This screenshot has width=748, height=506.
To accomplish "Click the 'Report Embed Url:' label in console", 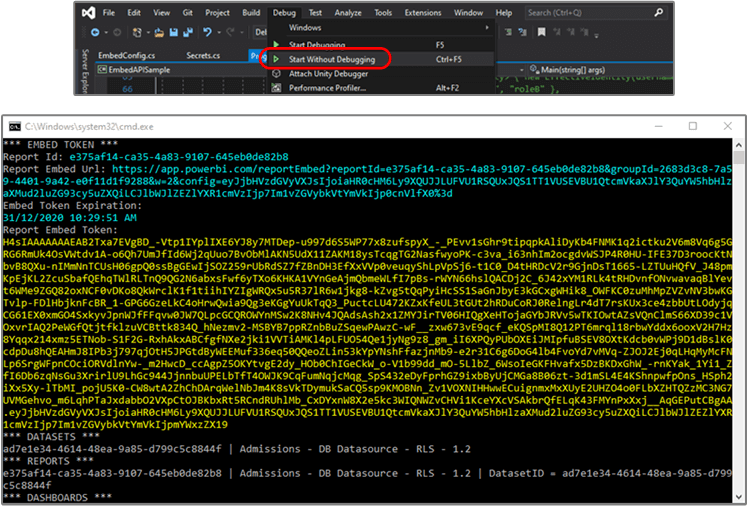I will click(55, 169).
